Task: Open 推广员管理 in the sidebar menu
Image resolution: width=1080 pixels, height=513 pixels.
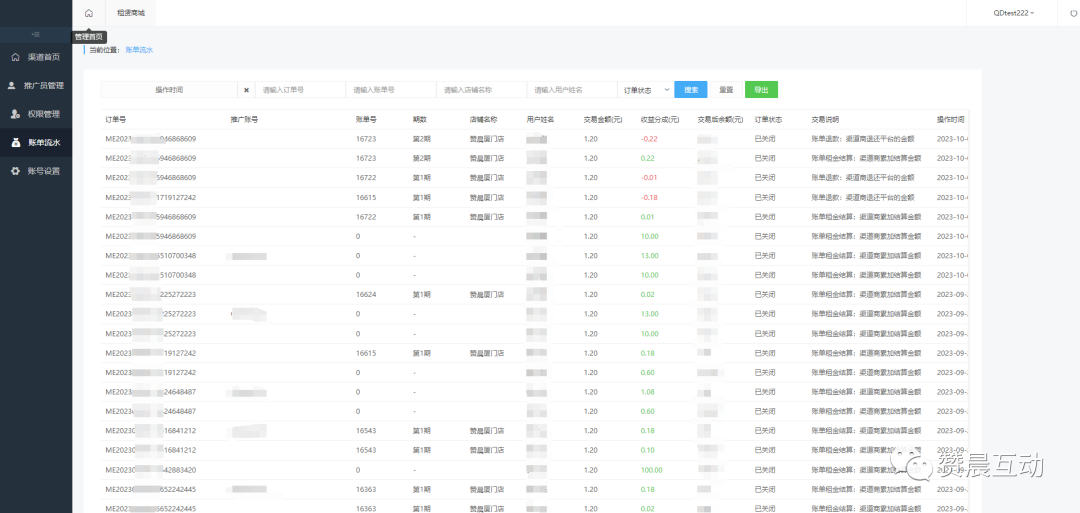Action: coord(45,86)
